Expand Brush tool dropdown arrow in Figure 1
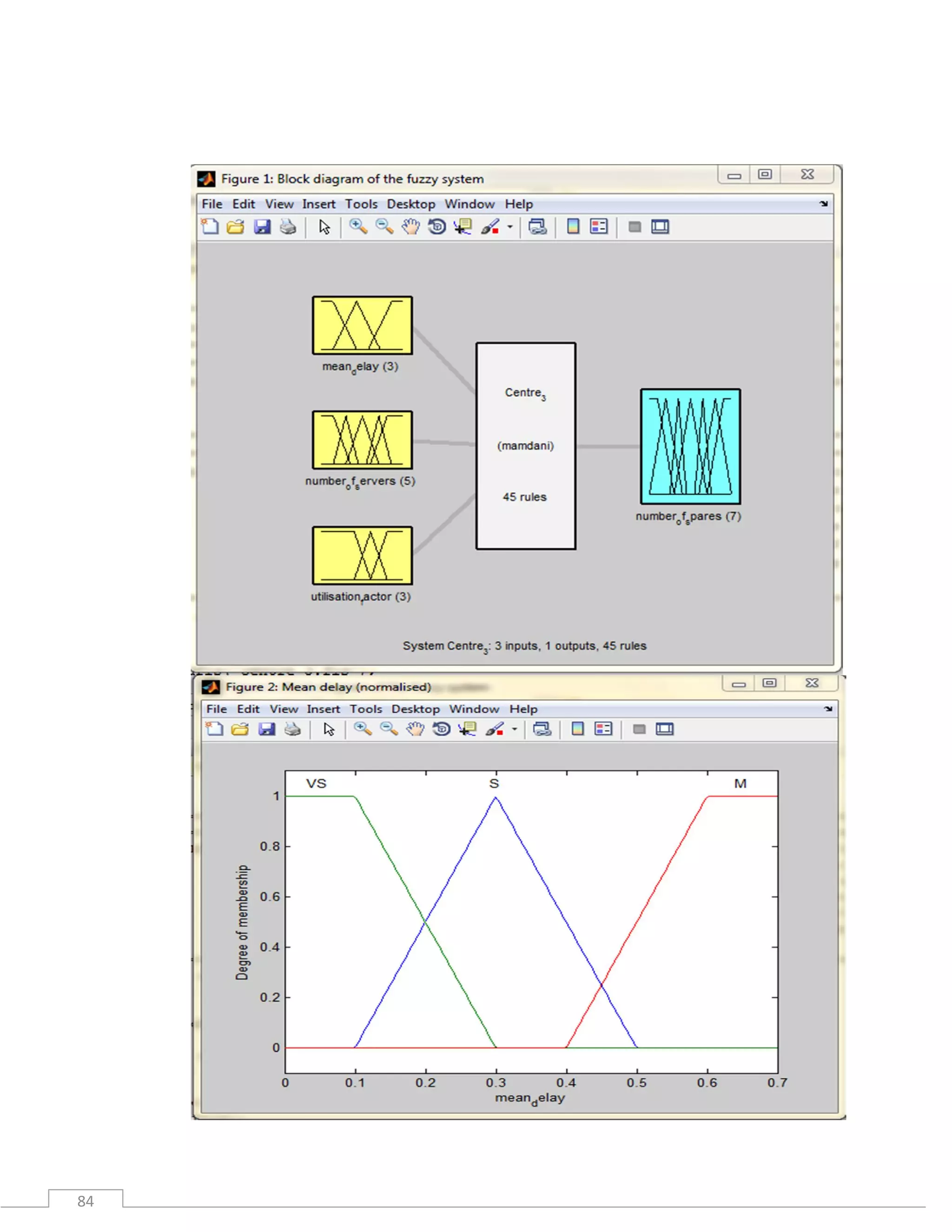The width and height of the screenshot is (952, 1232). [510, 227]
